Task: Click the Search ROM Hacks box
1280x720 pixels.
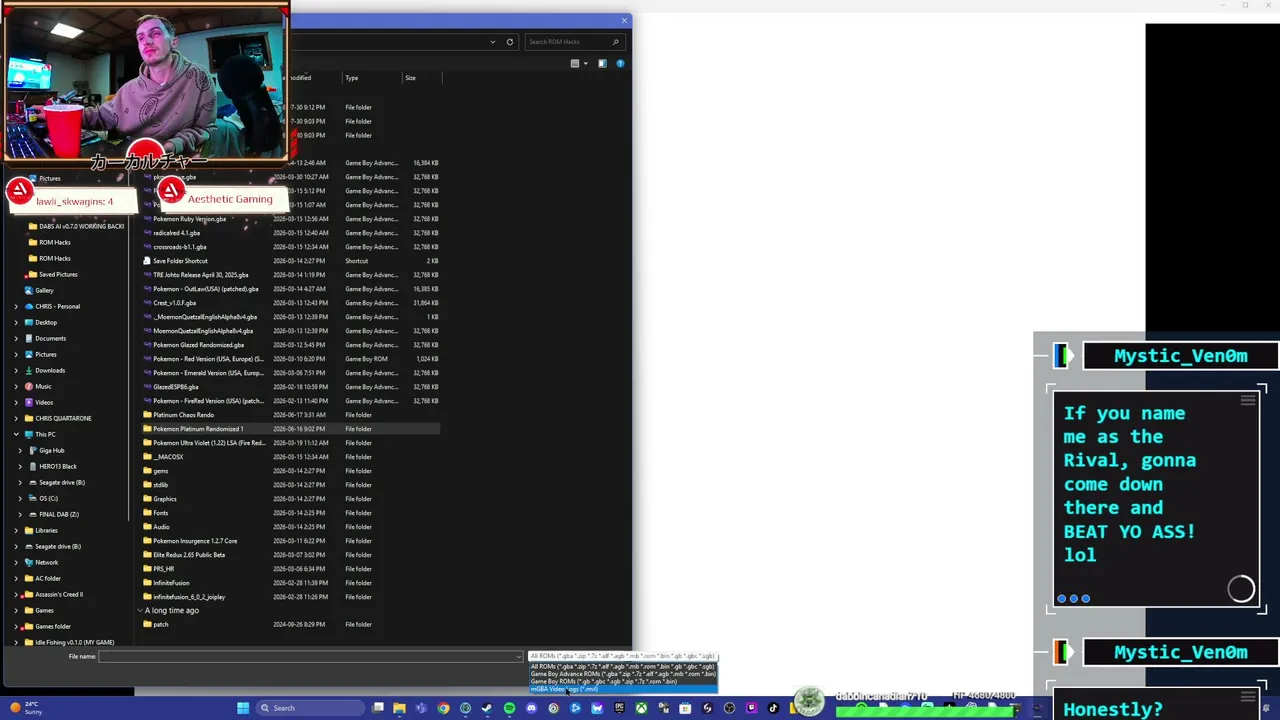Action: click(573, 42)
